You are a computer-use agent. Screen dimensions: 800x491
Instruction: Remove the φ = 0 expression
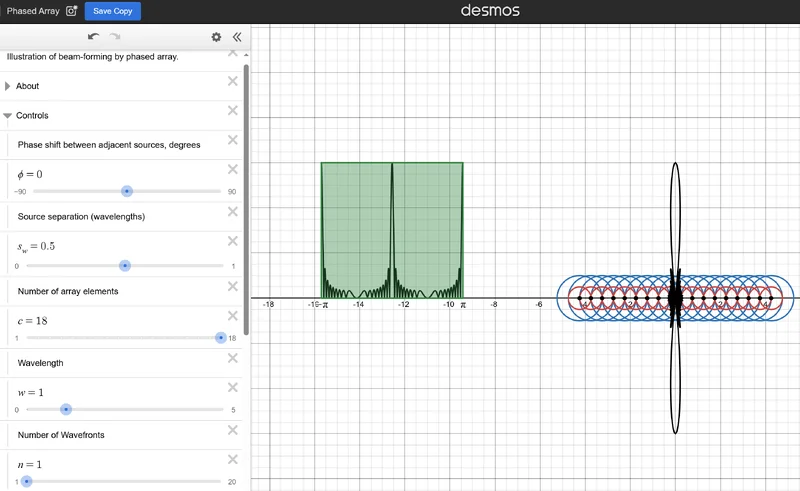pyautogui.click(x=233, y=169)
